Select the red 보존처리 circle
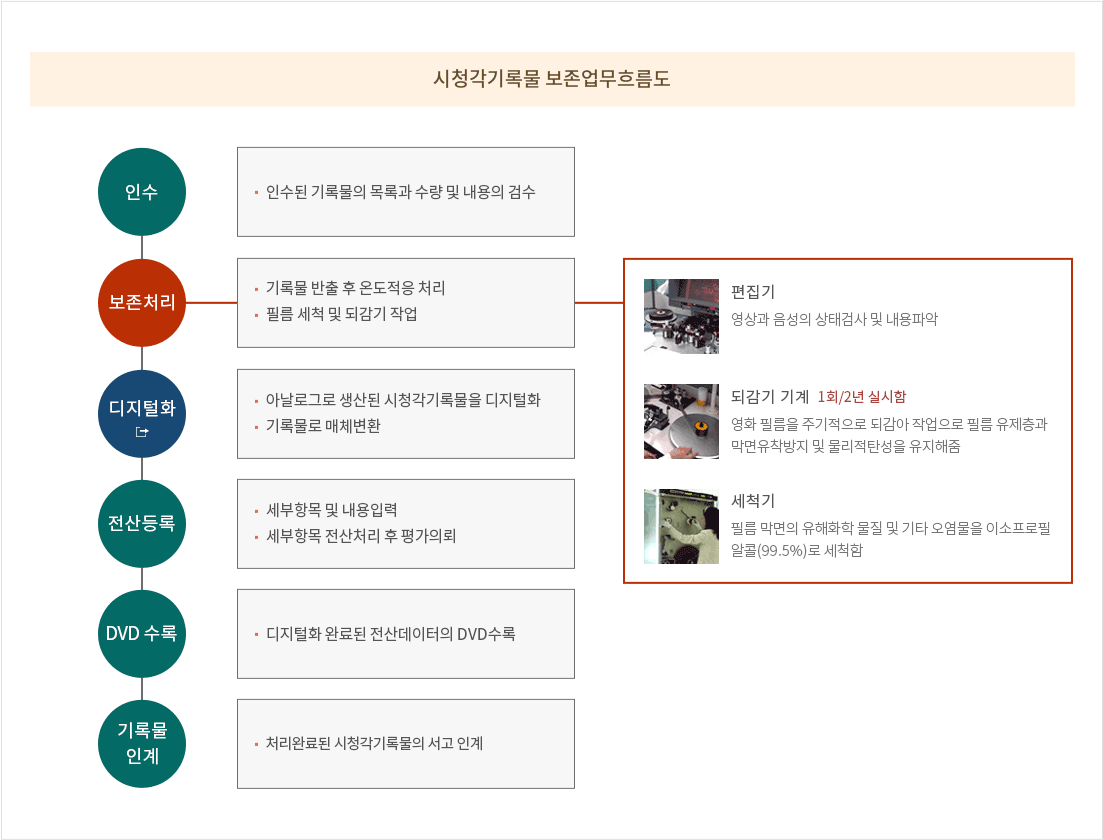 click(142, 302)
